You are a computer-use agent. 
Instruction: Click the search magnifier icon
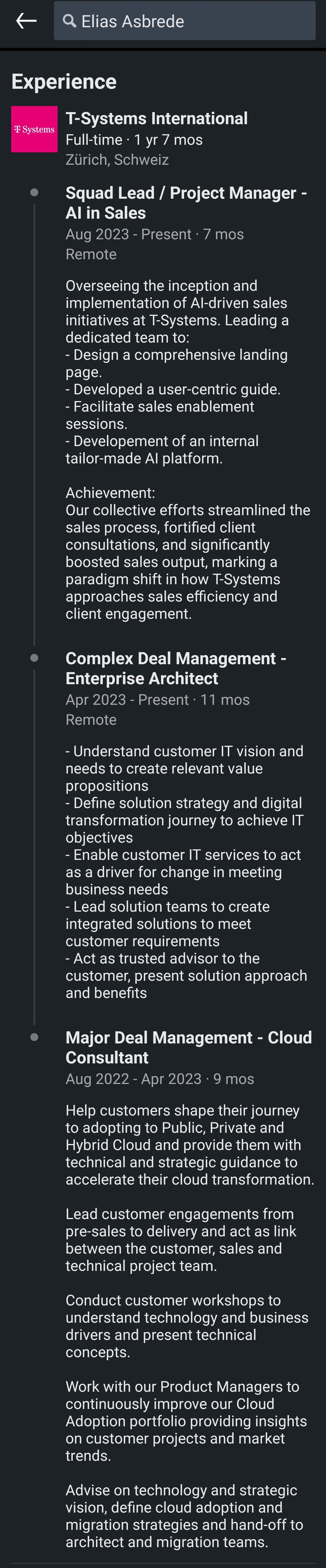click(70, 21)
